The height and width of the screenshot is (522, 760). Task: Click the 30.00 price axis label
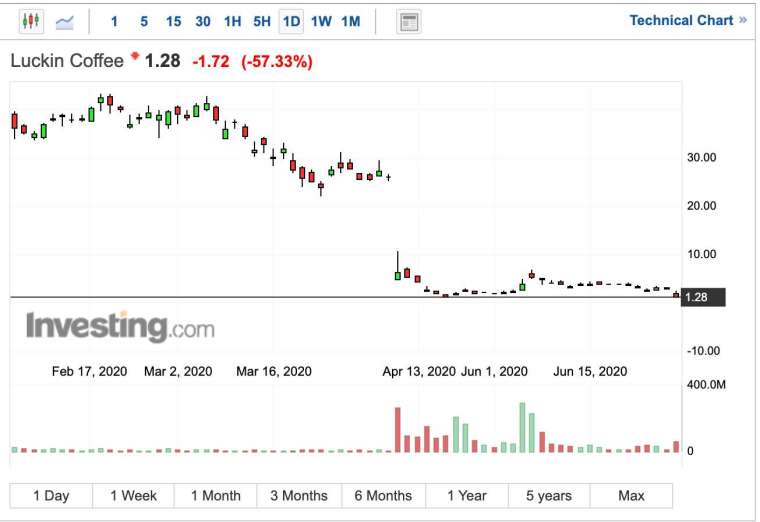click(x=701, y=157)
